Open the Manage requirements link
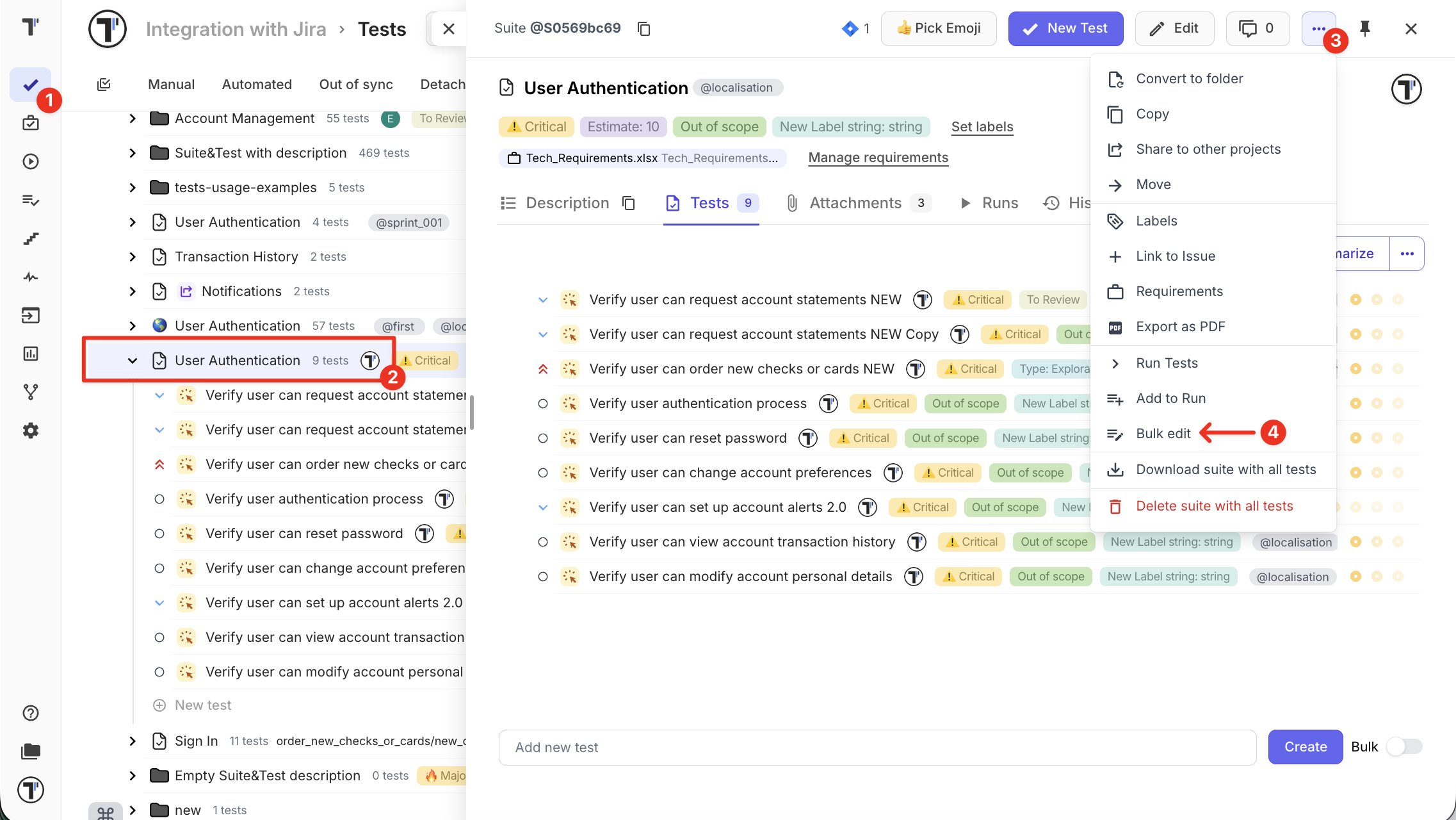Viewport: 1456px width, 820px height. coord(878,158)
